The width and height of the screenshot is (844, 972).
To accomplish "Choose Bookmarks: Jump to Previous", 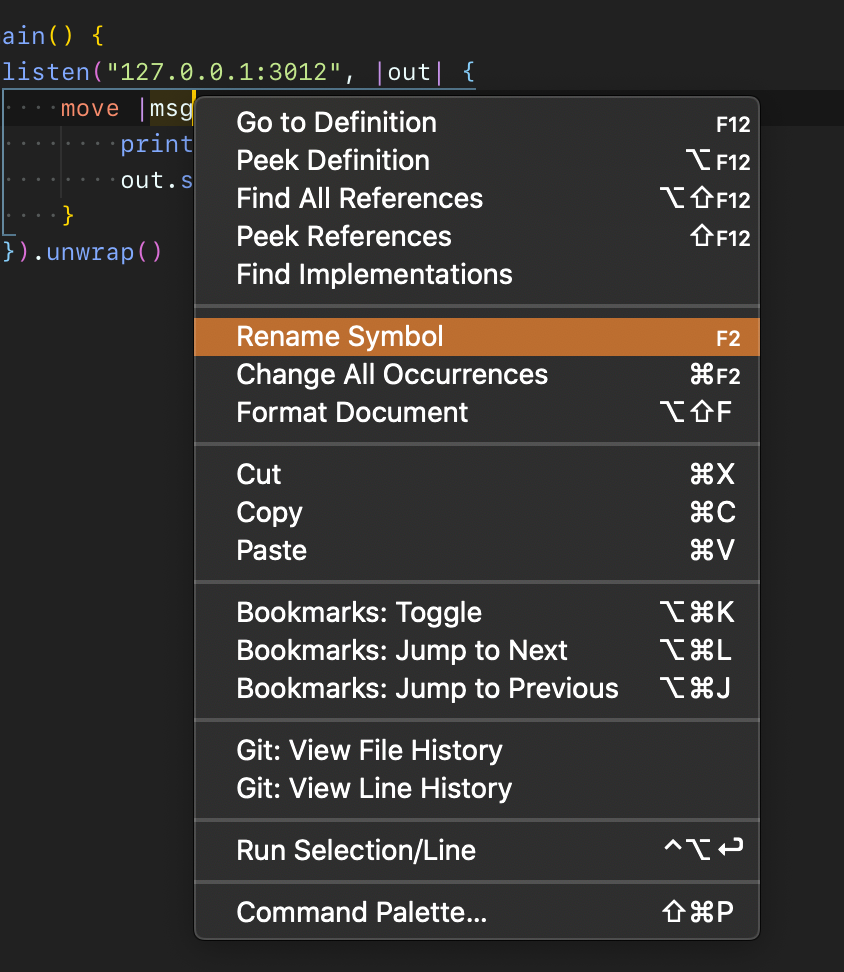I will pyautogui.click(x=427, y=689).
